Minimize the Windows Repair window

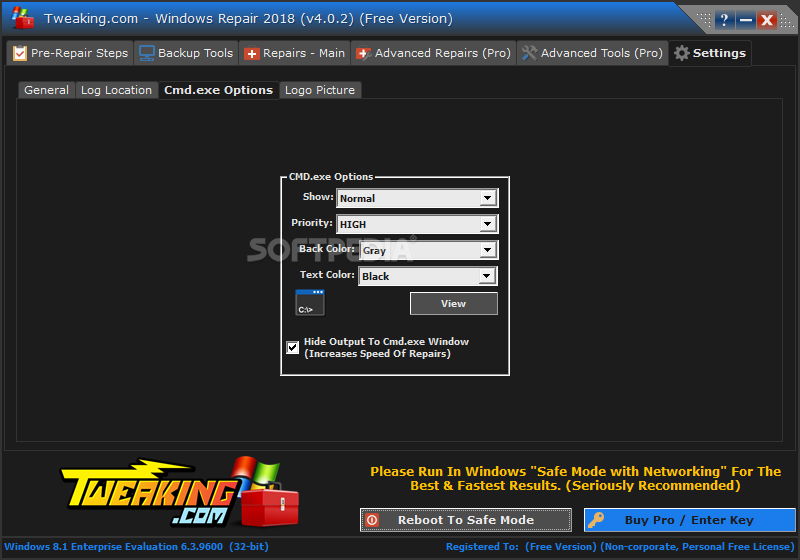745,20
